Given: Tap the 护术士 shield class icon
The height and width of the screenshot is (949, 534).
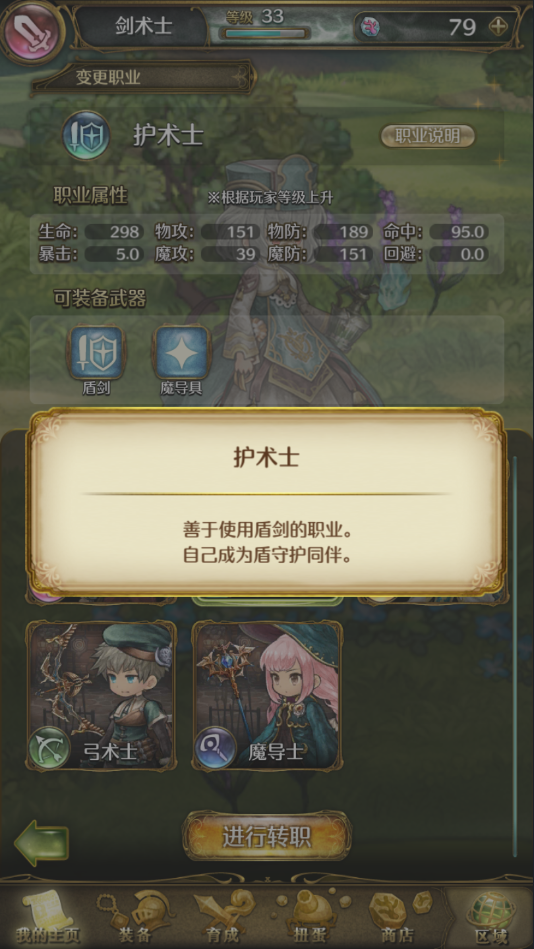Looking at the screenshot, I should pos(87,136).
